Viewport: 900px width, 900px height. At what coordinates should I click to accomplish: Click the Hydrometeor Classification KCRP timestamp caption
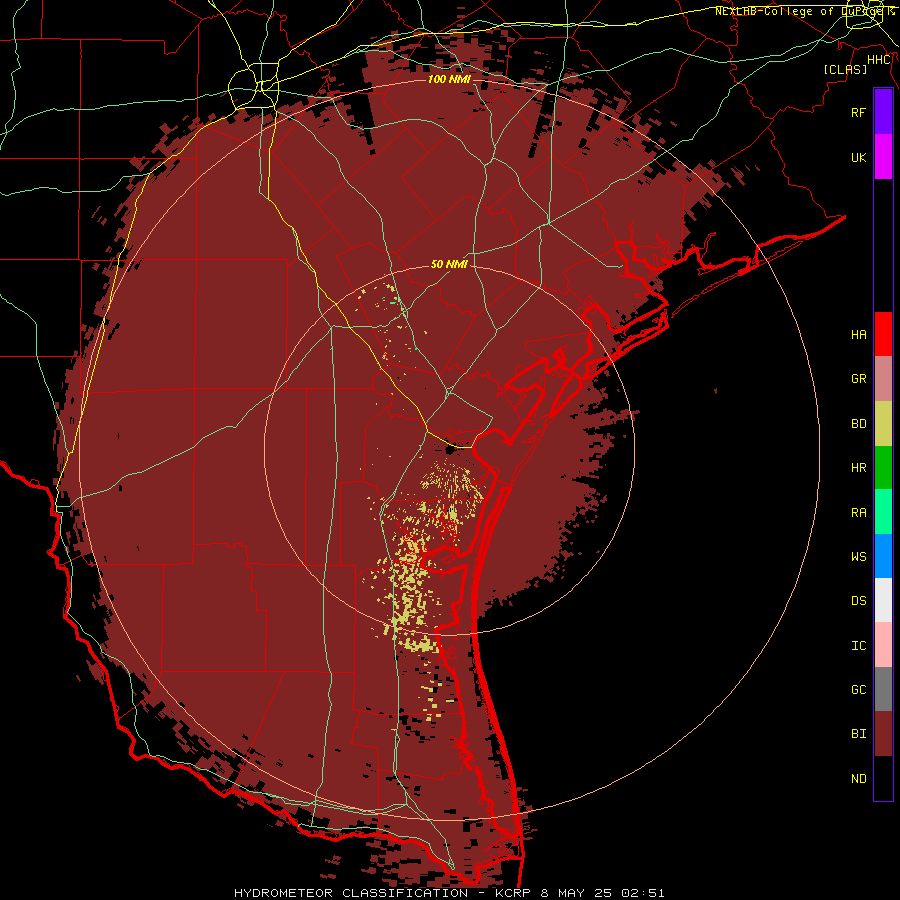(x=449, y=893)
